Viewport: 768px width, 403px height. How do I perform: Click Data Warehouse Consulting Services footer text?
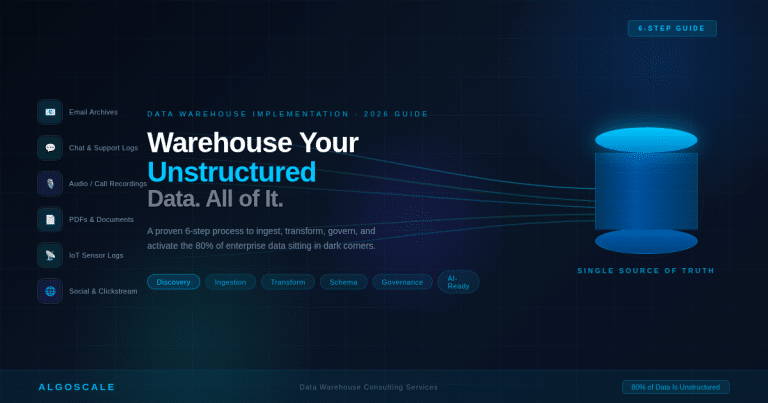coord(368,387)
